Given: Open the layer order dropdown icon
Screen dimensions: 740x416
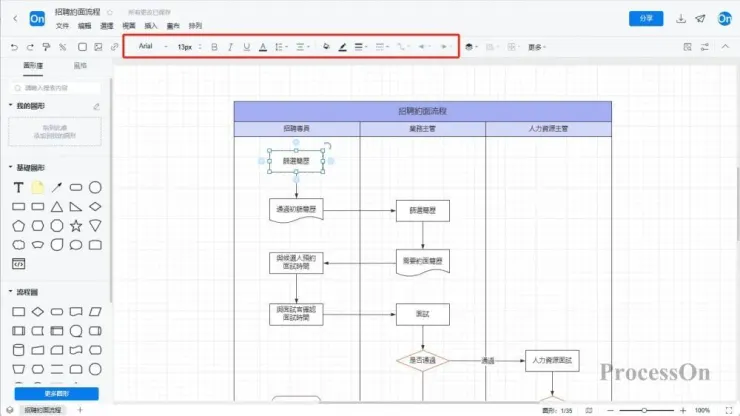Looking at the screenshot, I should coord(471,47).
